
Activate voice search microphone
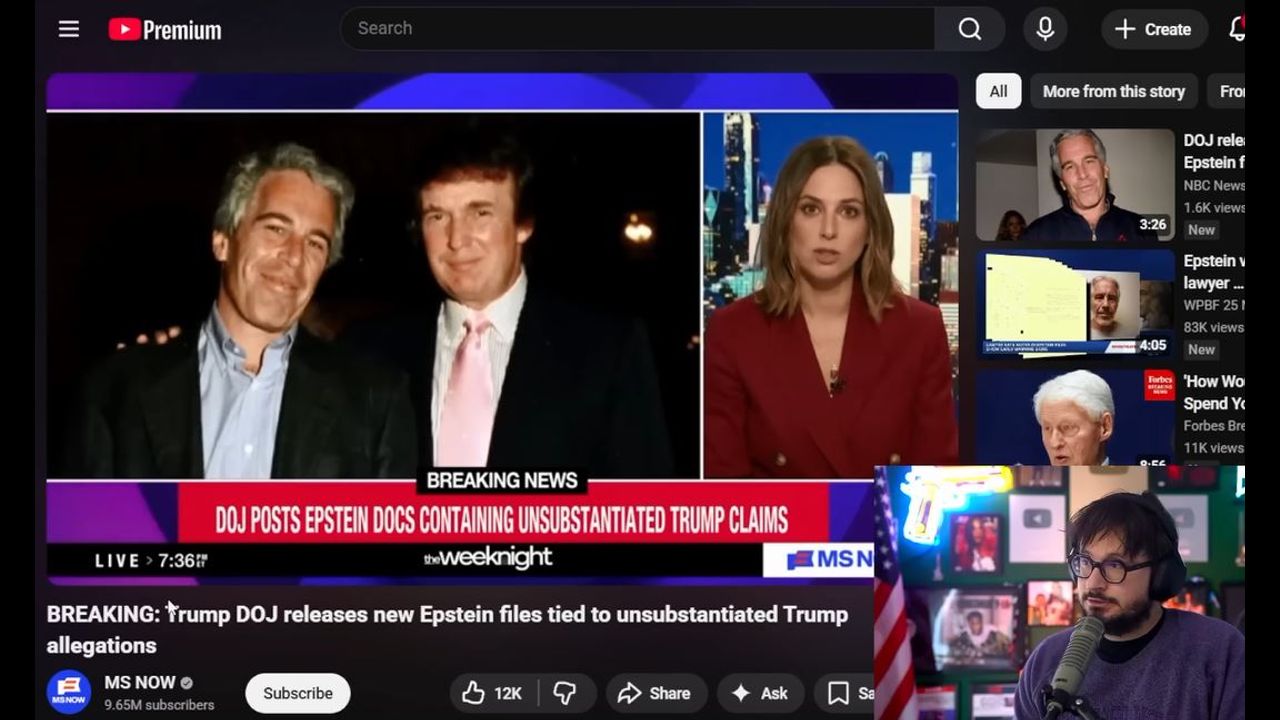click(x=1045, y=29)
